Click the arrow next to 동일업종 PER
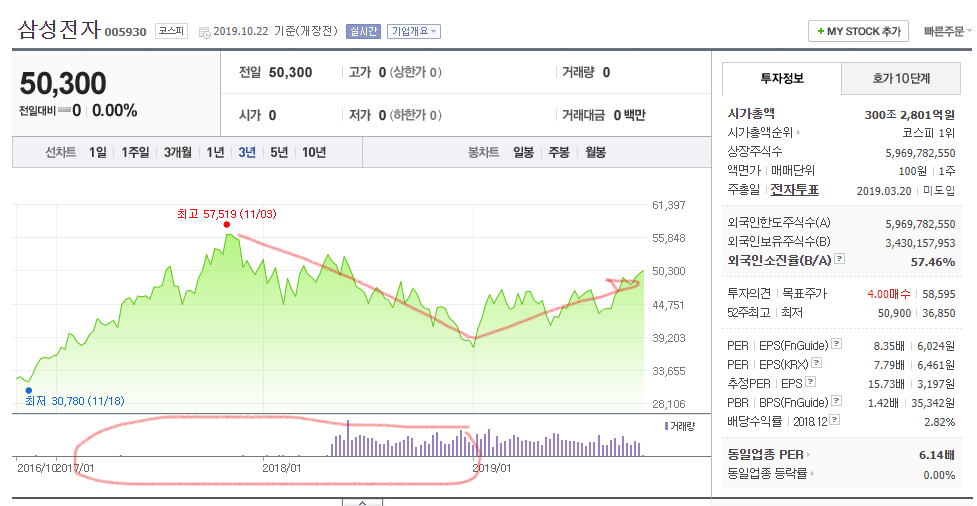 pos(809,455)
